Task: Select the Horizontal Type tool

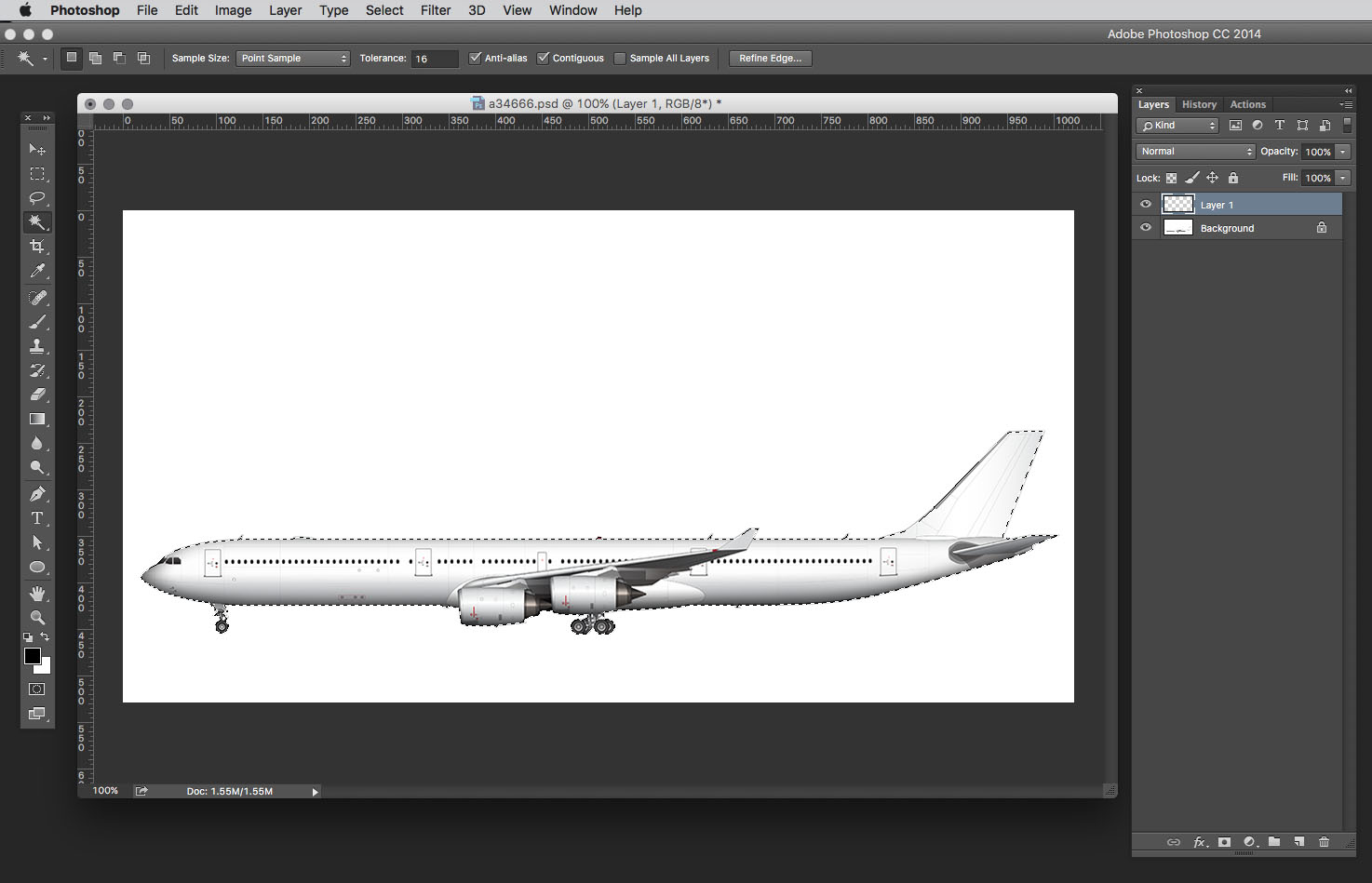Action: tap(37, 518)
